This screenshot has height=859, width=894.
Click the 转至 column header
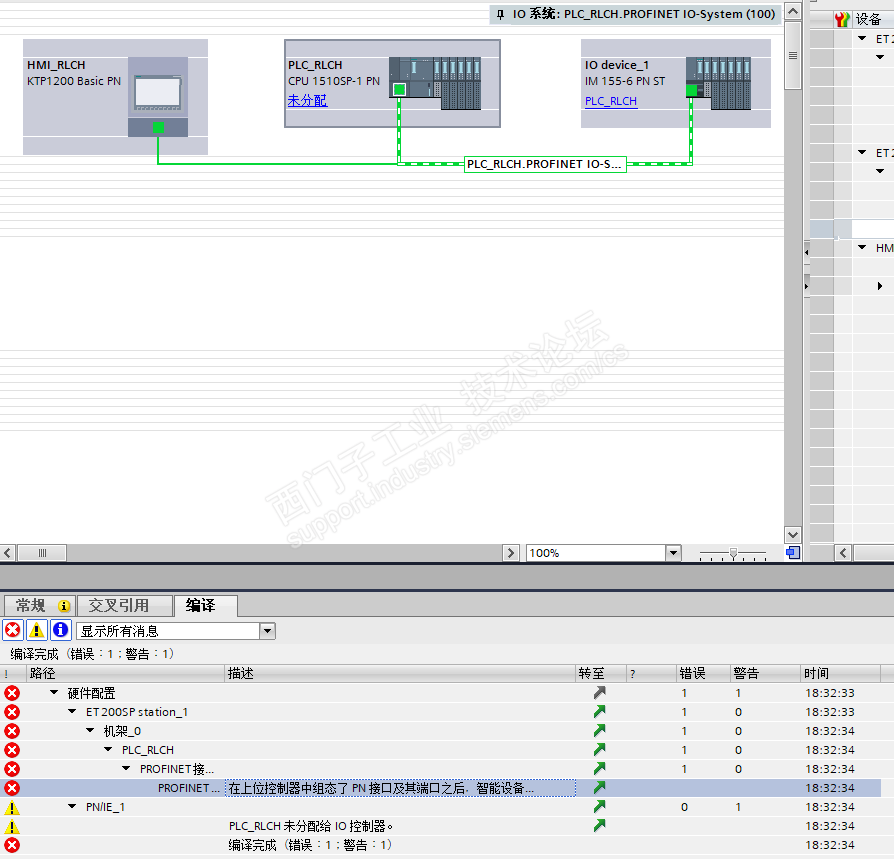[x=601, y=673]
